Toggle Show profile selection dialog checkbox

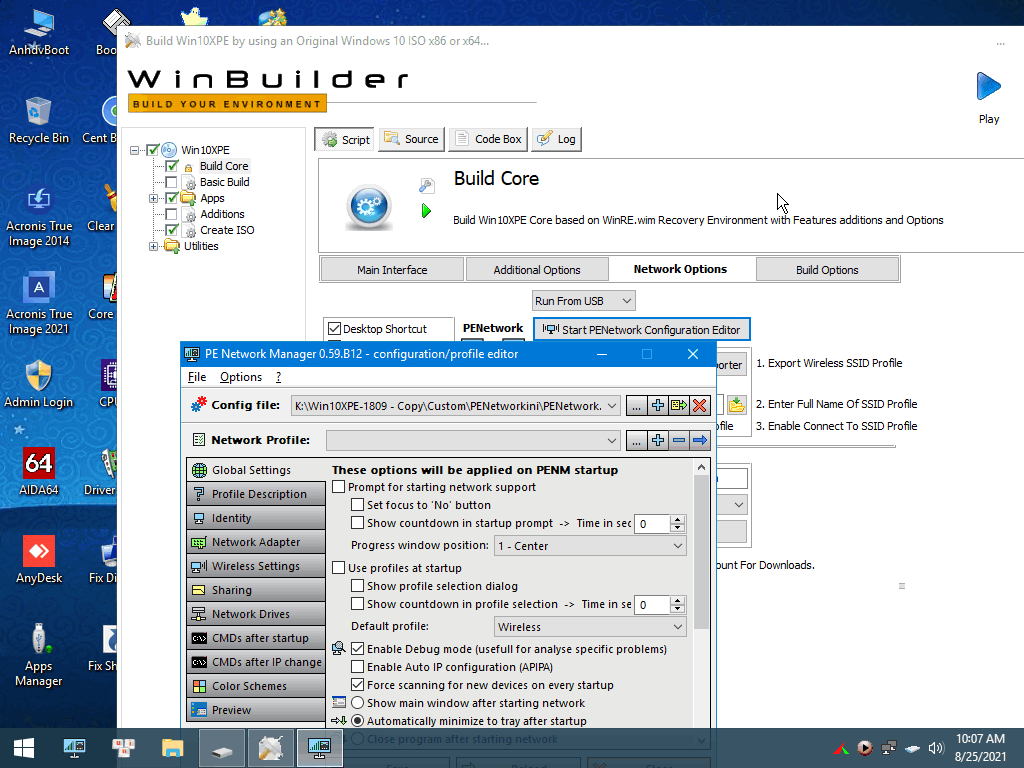pos(357,586)
